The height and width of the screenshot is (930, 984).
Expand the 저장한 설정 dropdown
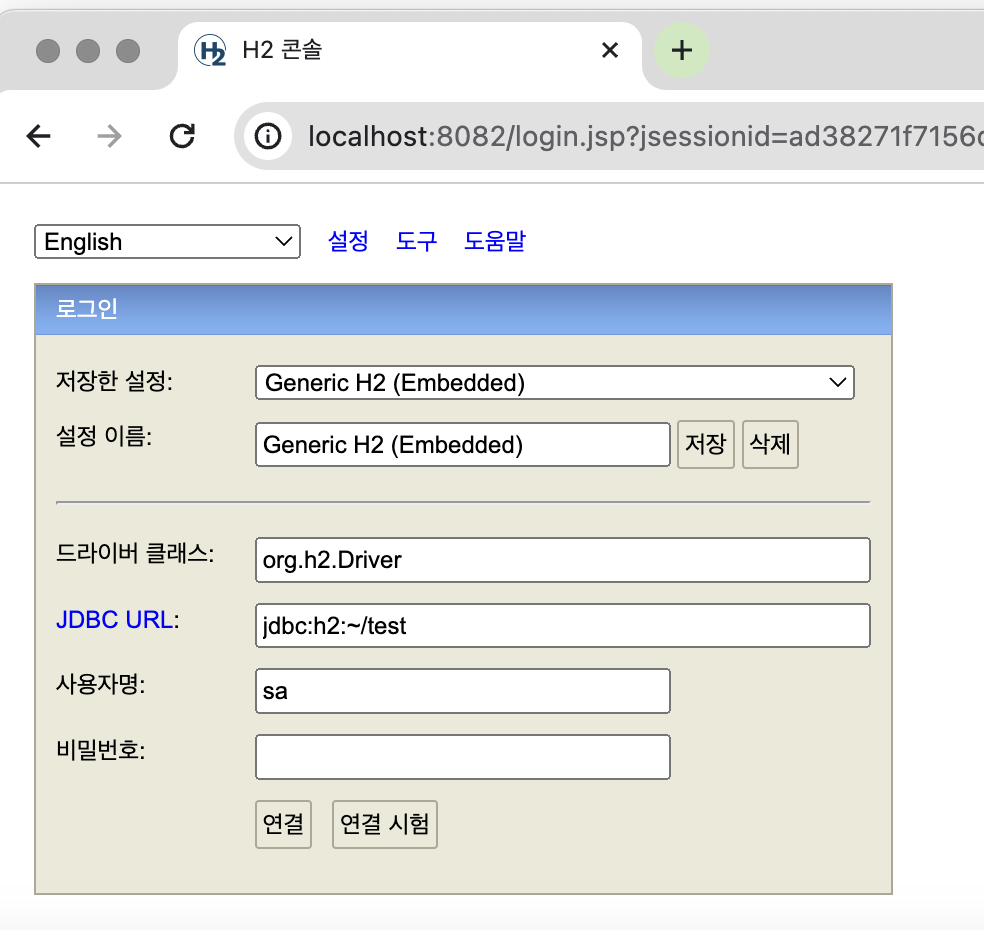555,383
